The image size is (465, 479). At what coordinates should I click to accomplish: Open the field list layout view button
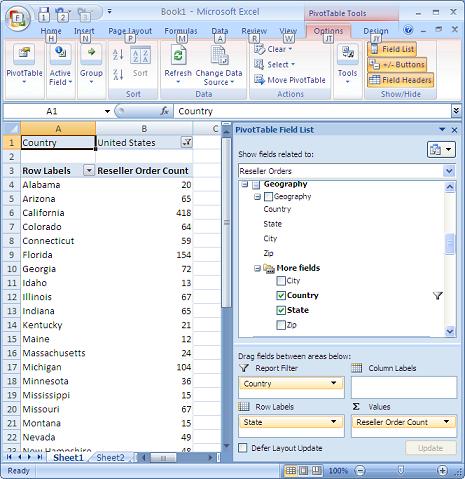pos(441,150)
